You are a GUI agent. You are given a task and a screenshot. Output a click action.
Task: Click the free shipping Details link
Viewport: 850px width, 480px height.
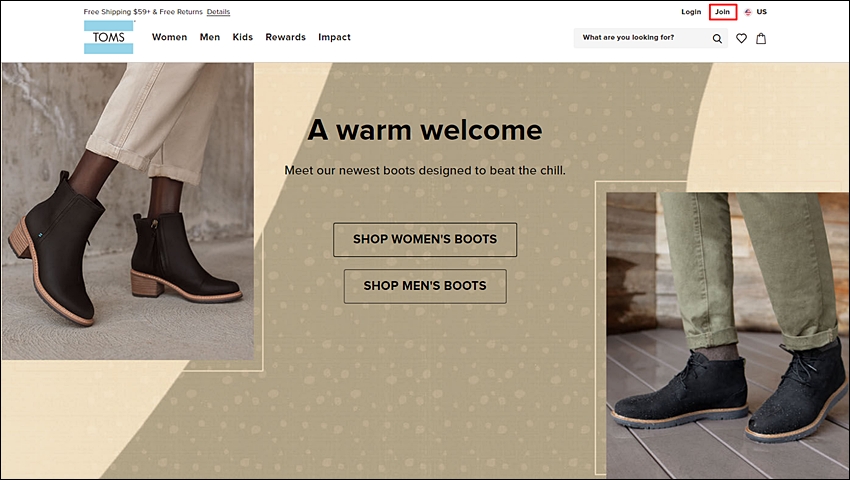218,12
